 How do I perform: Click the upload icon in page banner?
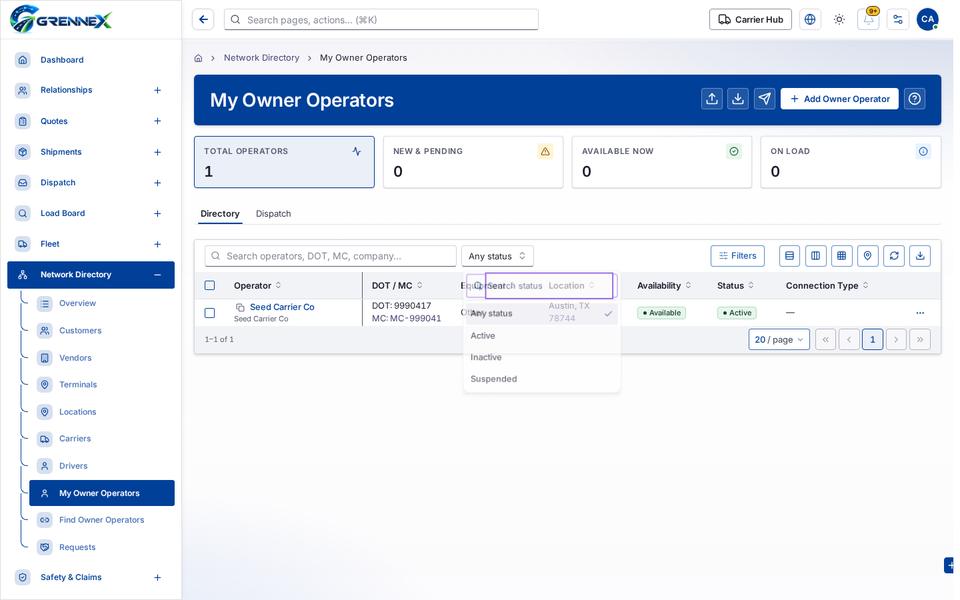(711, 99)
